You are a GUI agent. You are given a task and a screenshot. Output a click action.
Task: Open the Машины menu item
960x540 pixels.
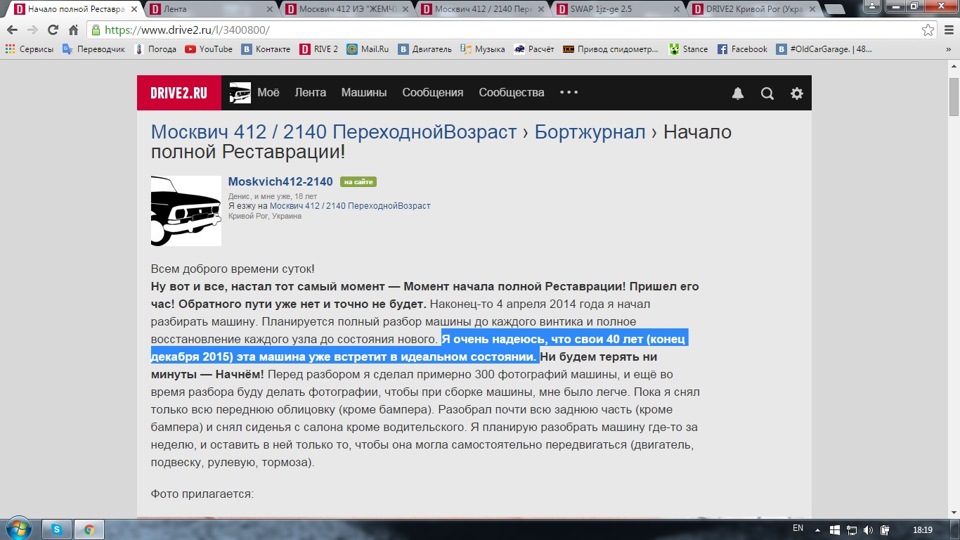(364, 92)
